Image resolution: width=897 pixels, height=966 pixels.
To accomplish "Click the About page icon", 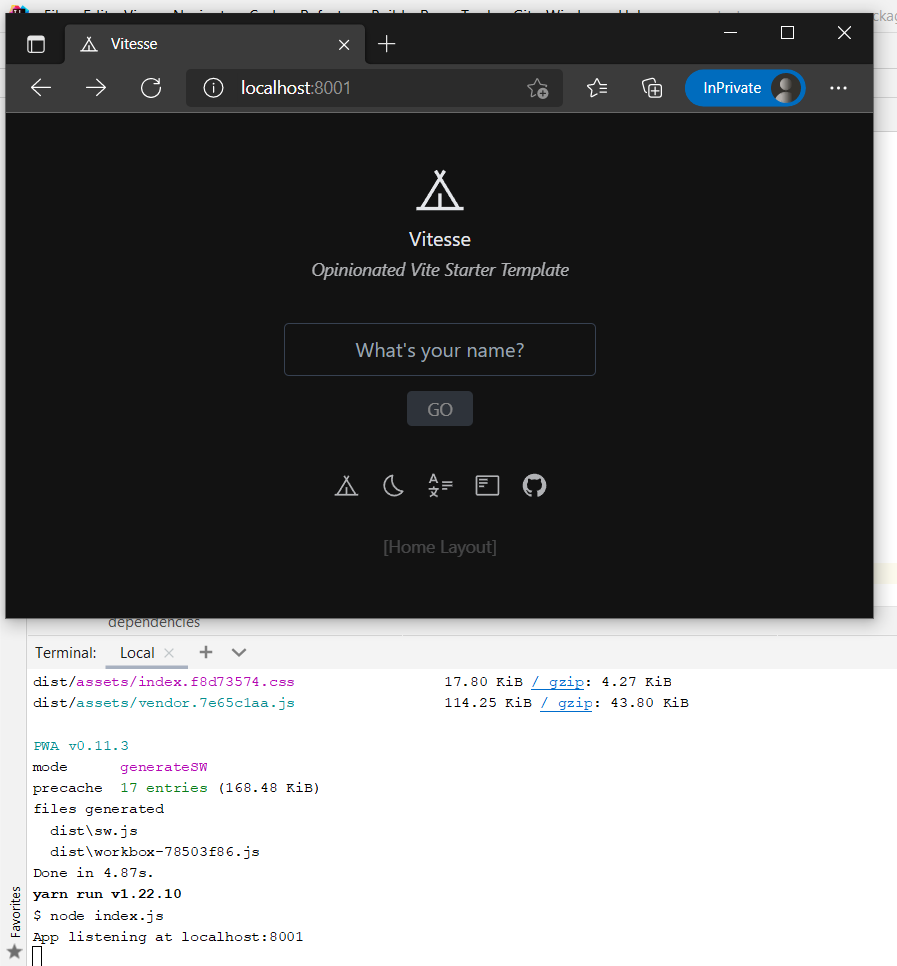I will [x=487, y=485].
